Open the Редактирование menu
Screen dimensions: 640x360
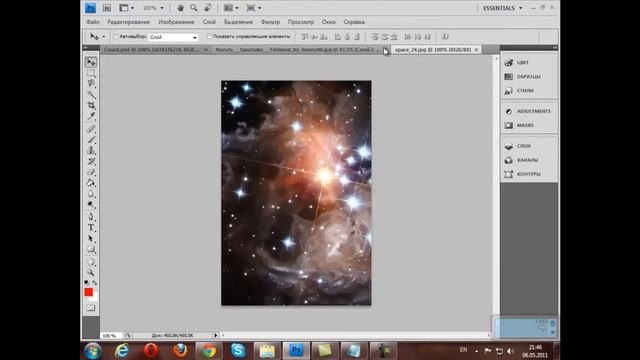128,22
